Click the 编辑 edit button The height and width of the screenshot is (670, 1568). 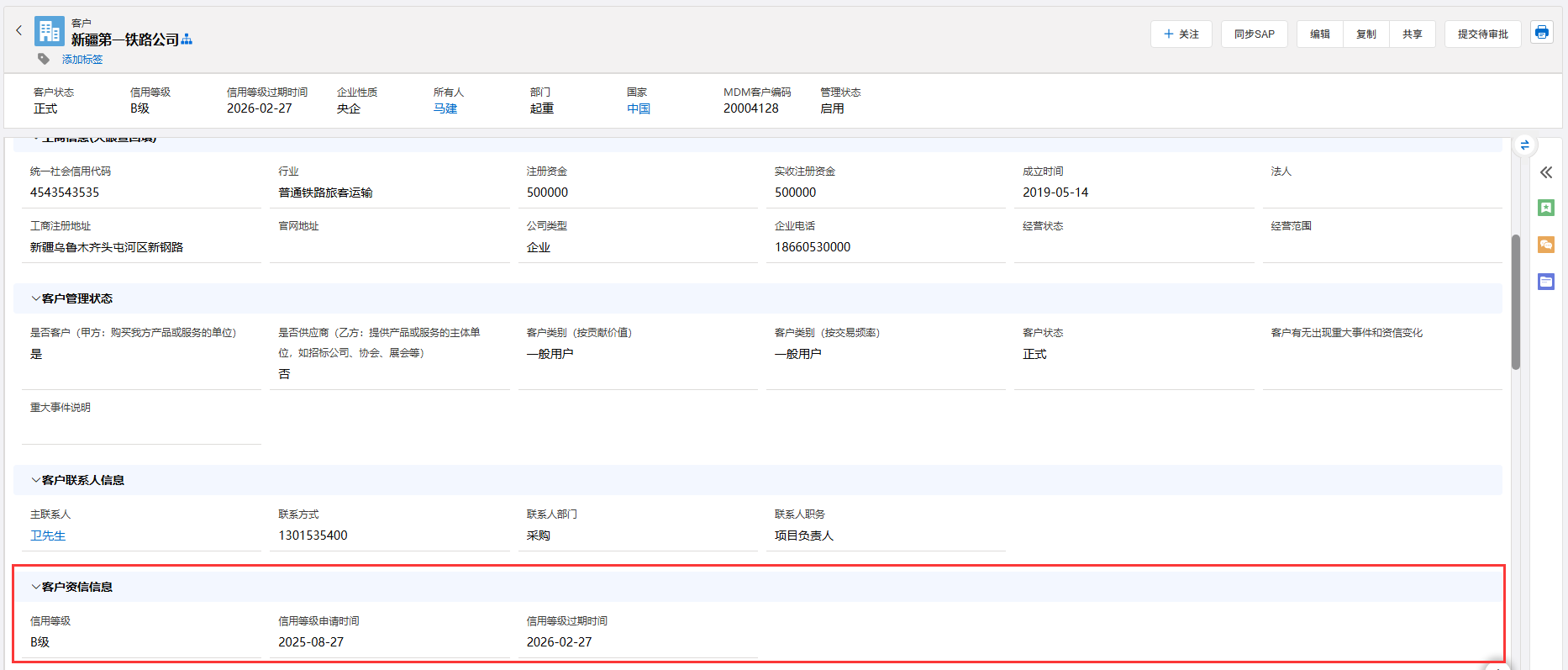tap(1319, 34)
